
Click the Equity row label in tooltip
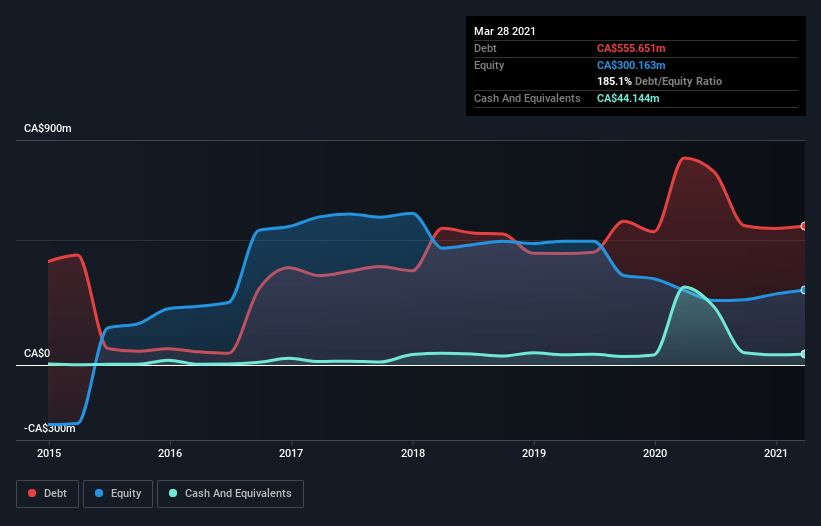(x=489, y=65)
